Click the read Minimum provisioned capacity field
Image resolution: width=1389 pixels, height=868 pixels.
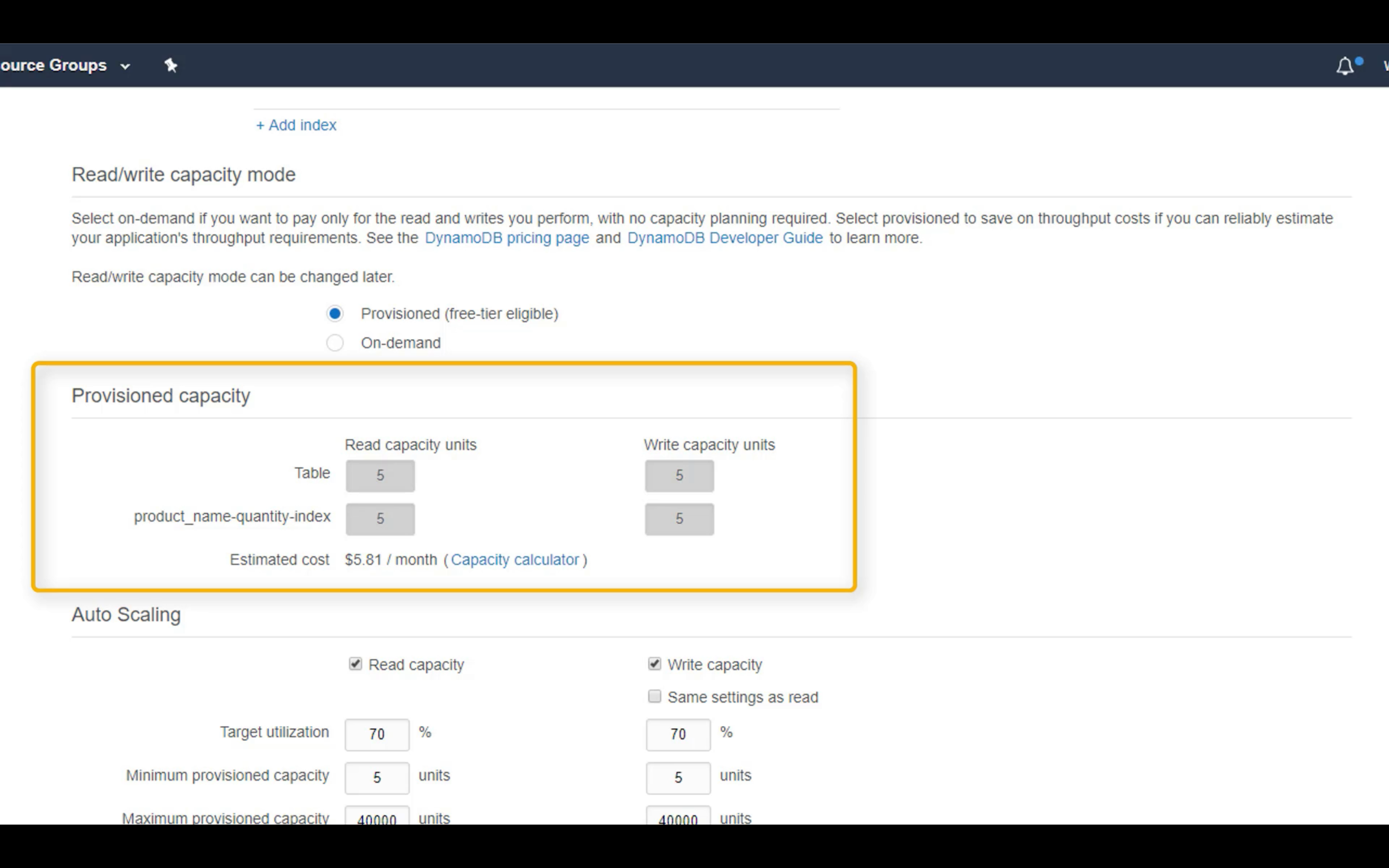point(377,778)
